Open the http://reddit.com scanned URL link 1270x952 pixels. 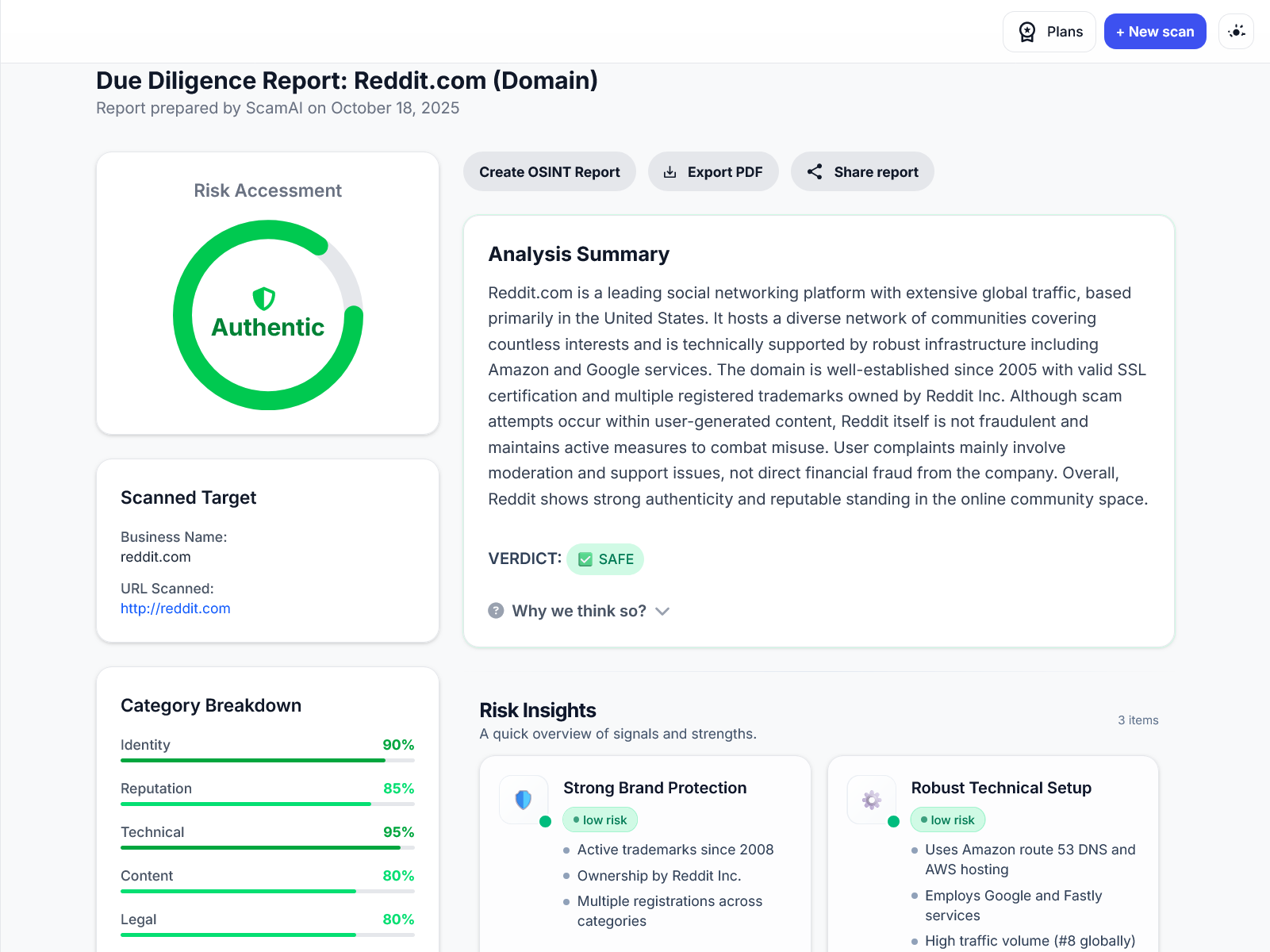coord(175,608)
